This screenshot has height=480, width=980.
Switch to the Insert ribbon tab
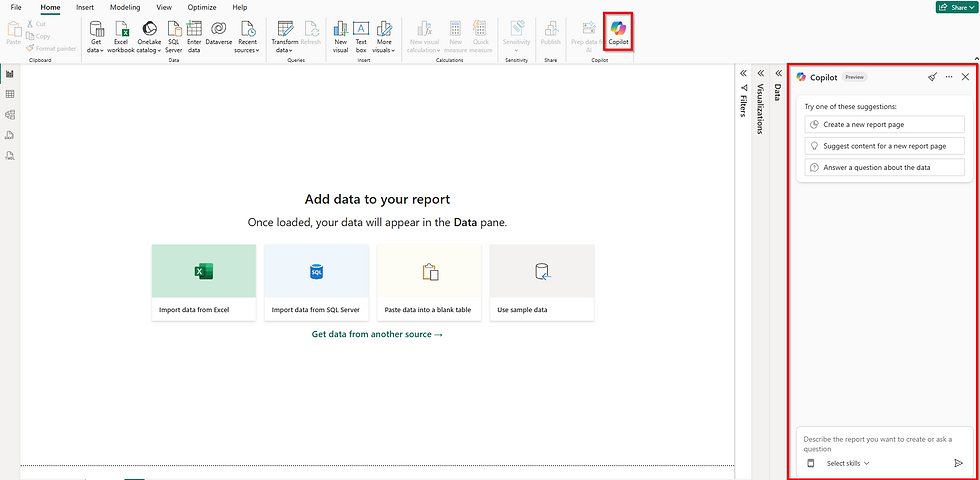85,8
